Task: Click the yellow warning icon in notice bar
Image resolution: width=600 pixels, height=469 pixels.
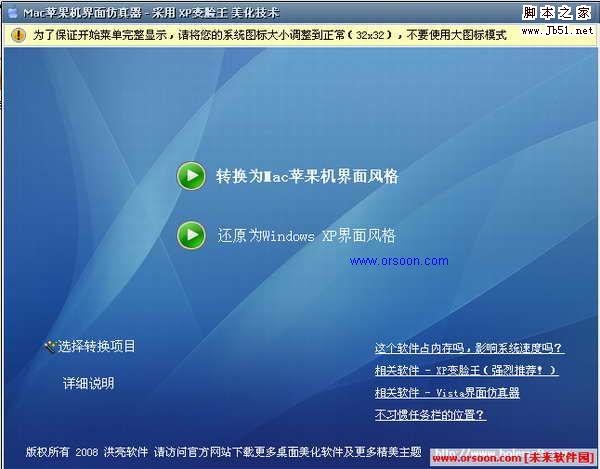Action: pos(18,36)
